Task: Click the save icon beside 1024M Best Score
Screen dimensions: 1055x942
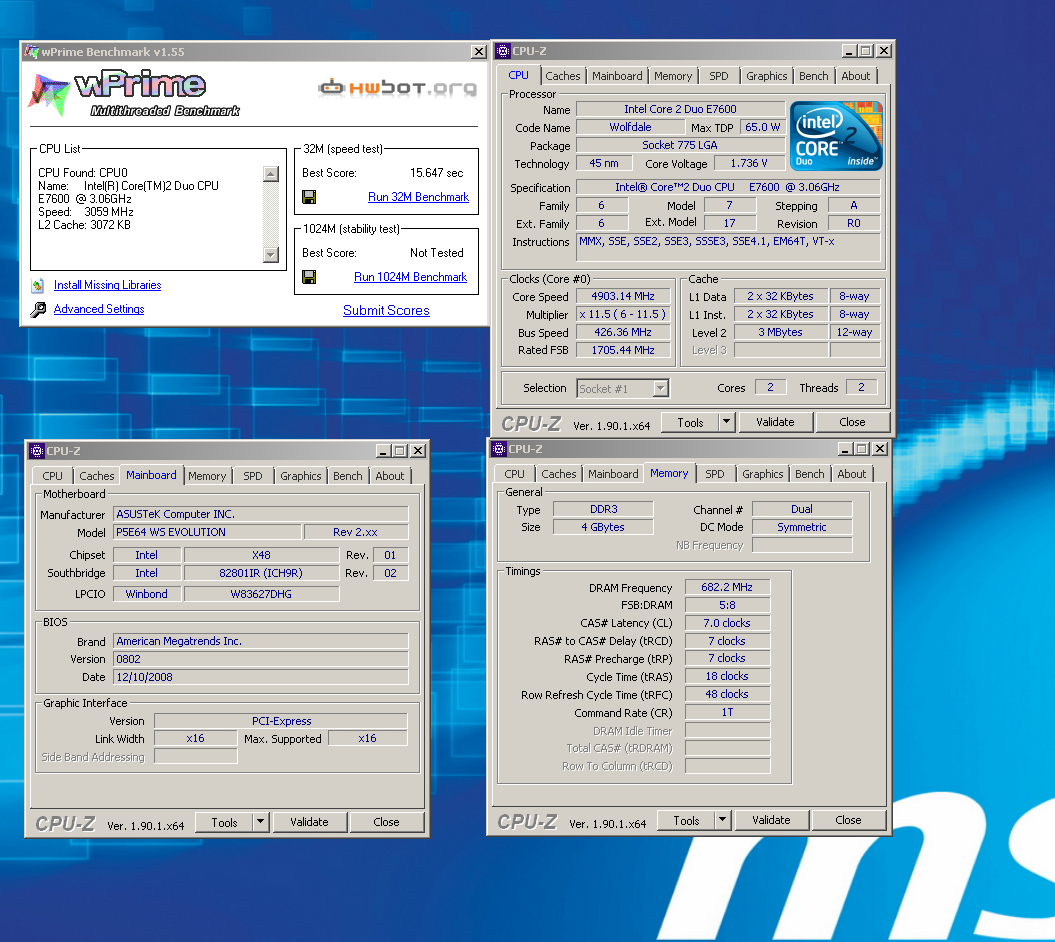Action: click(309, 277)
